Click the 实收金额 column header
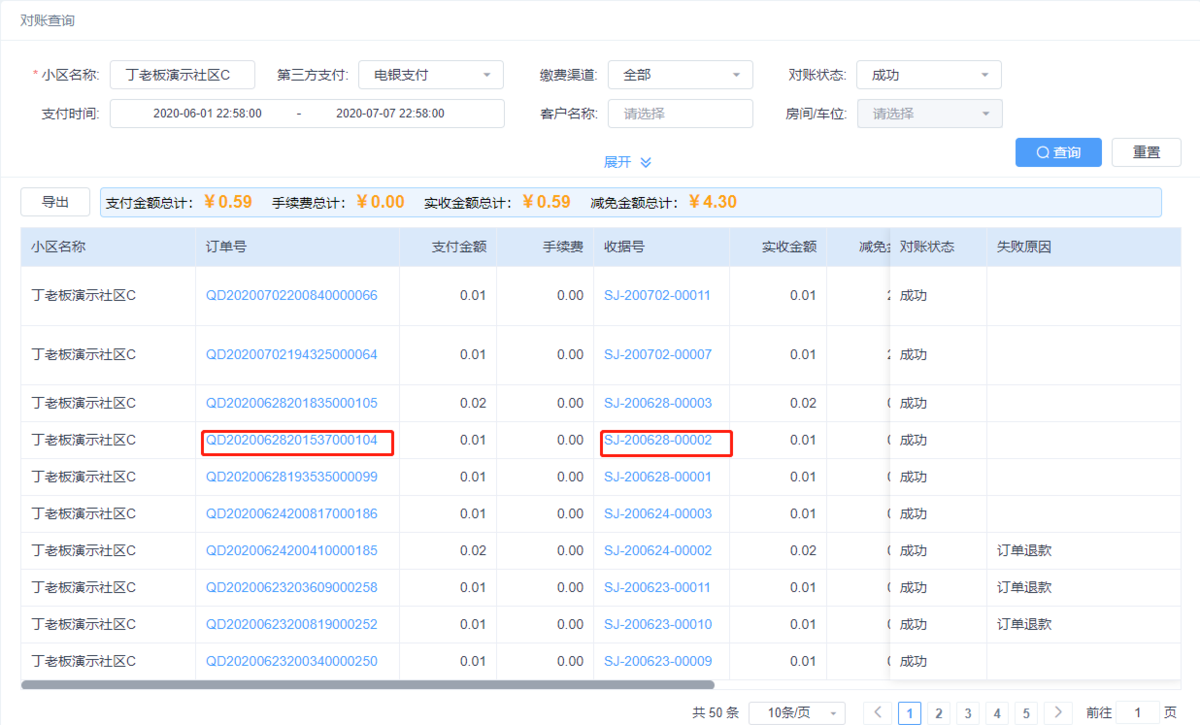The width and height of the screenshot is (1200, 725). click(778, 247)
